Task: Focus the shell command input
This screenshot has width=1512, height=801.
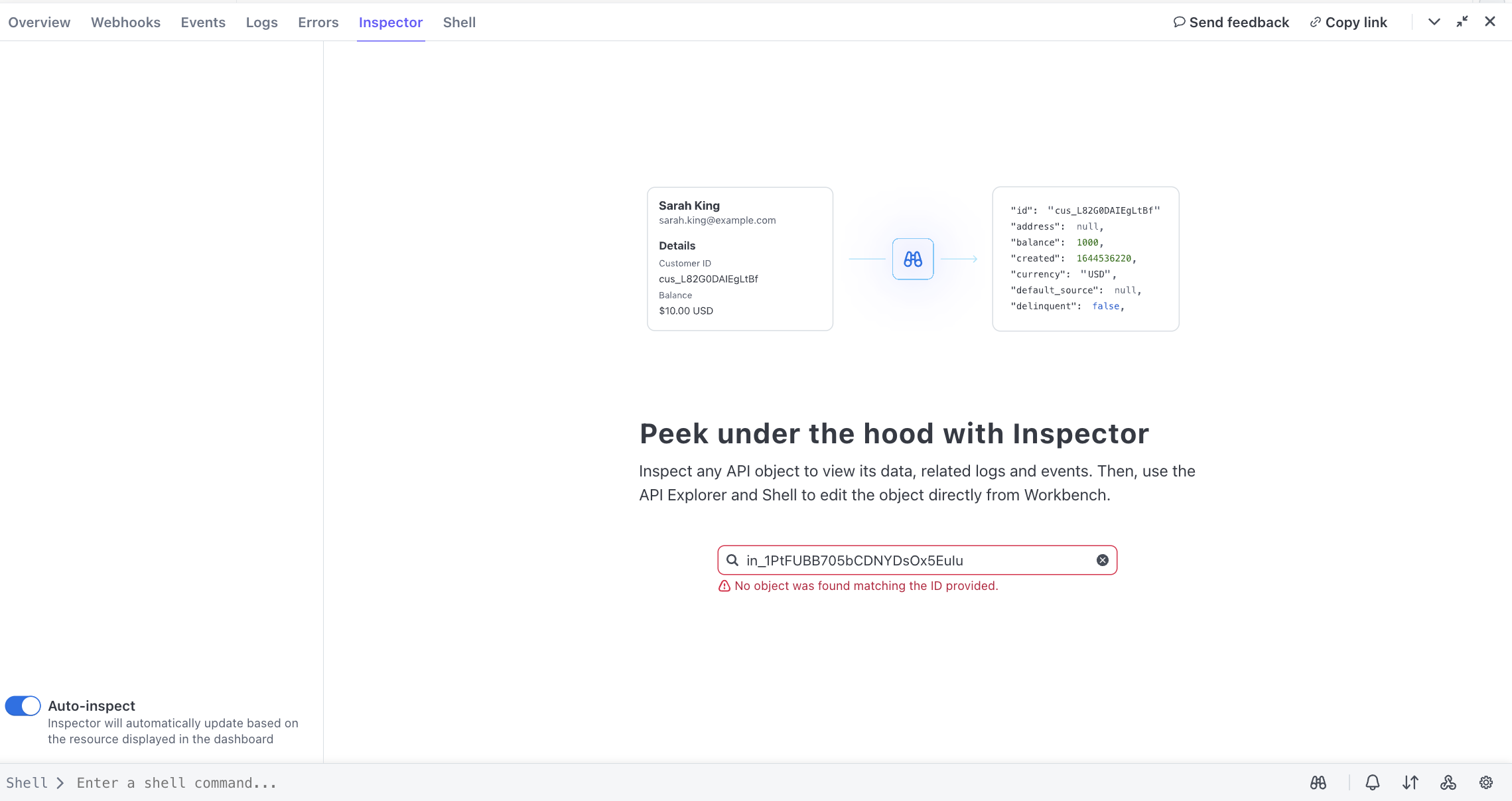Action: click(398, 783)
